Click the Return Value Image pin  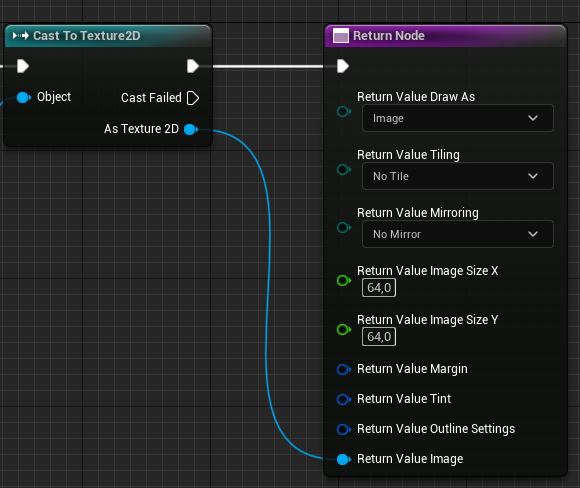(x=344, y=459)
